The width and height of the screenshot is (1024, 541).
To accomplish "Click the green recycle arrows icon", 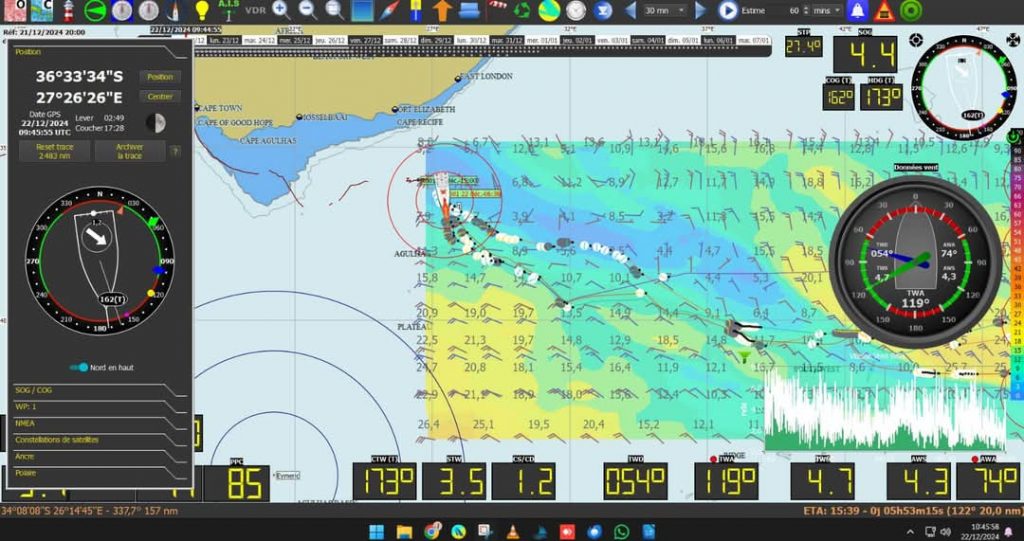I will 522,10.
